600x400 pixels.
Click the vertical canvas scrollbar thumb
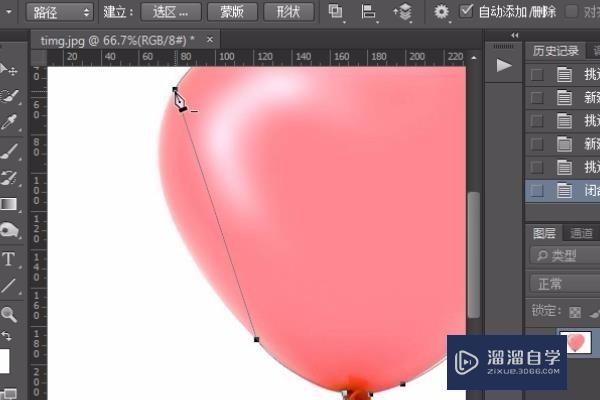474,255
